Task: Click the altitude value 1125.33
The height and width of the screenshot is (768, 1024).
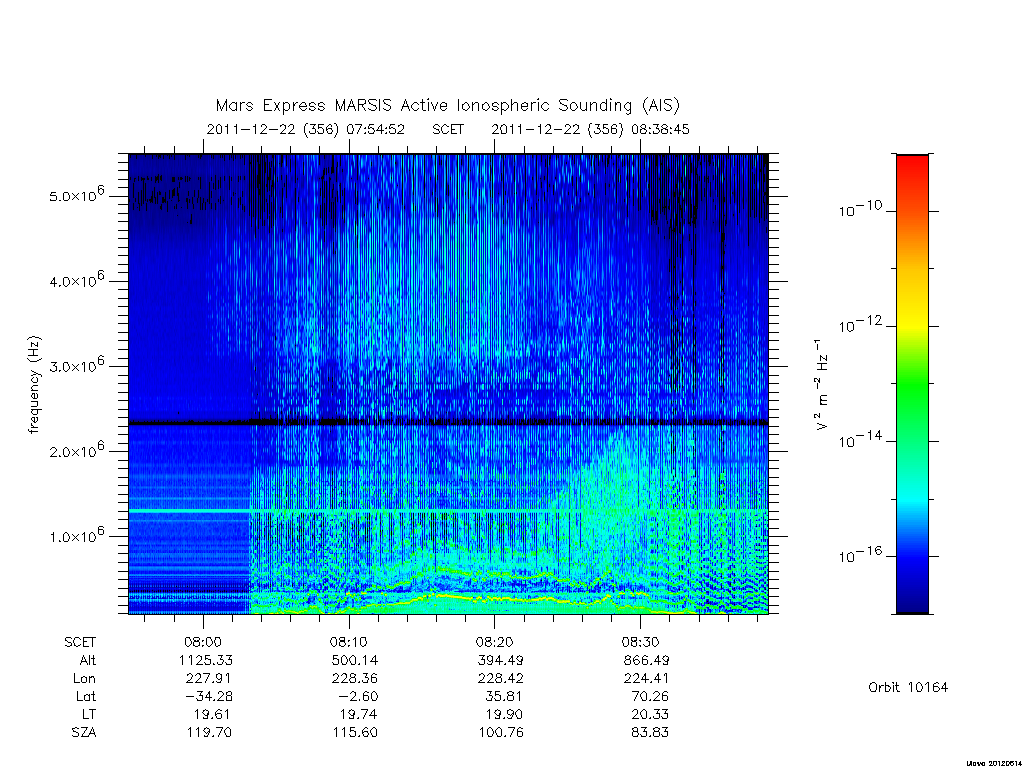Action: (205, 660)
